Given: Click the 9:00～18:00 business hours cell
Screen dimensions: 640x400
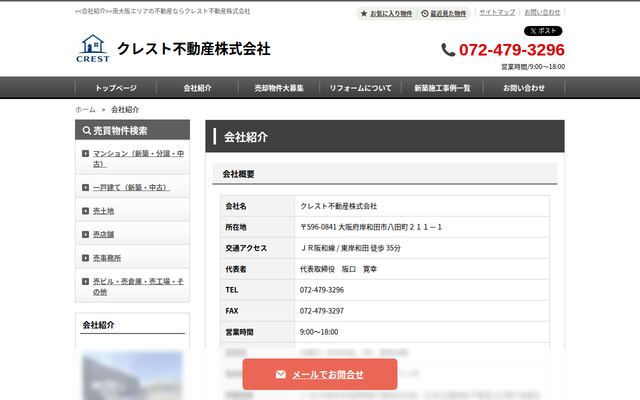Looking at the screenshot, I should pyautogui.click(x=422, y=332).
